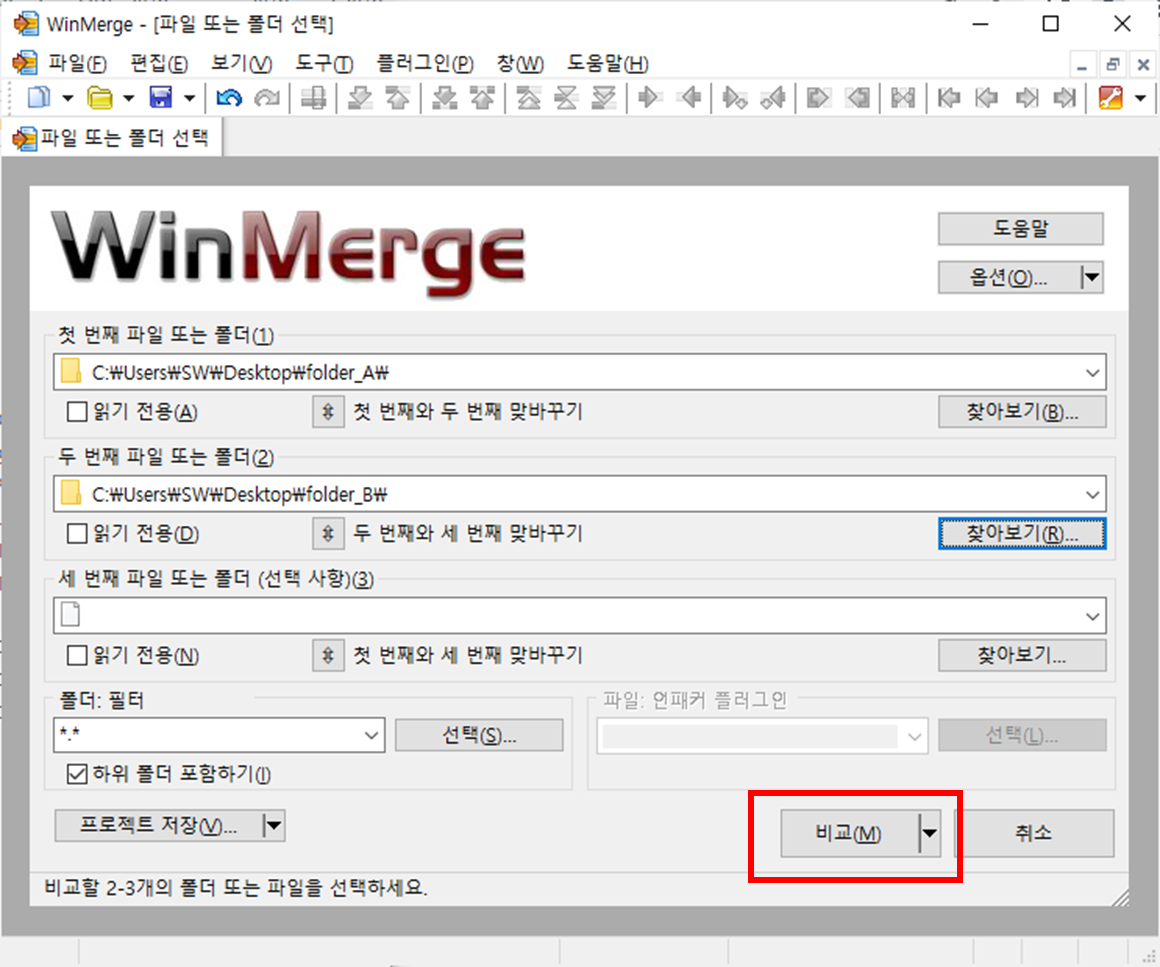The image size is (1160, 967).
Task: Open the 창(W) menu
Action: click(x=520, y=64)
